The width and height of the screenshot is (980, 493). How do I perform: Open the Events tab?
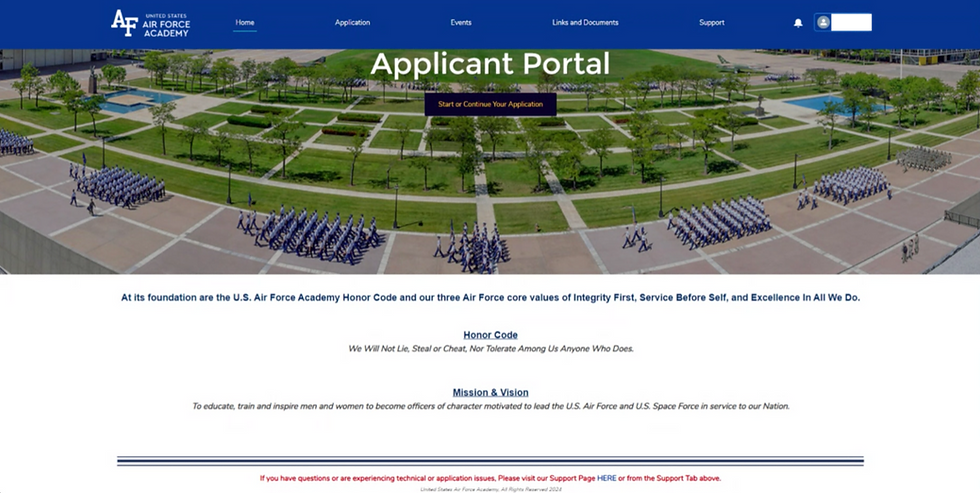point(461,22)
